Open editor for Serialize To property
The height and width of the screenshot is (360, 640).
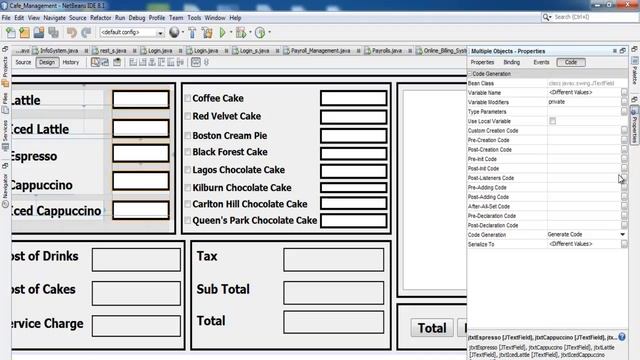pyautogui.click(x=624, y=244)
